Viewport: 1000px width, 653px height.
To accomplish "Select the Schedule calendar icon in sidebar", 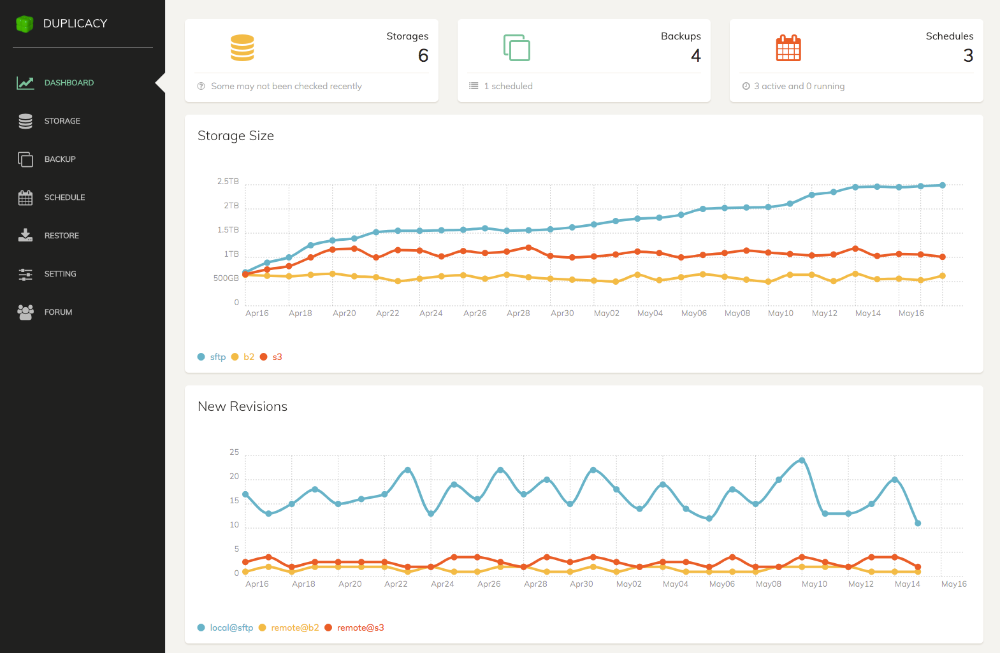I will (x=26, y=197).
